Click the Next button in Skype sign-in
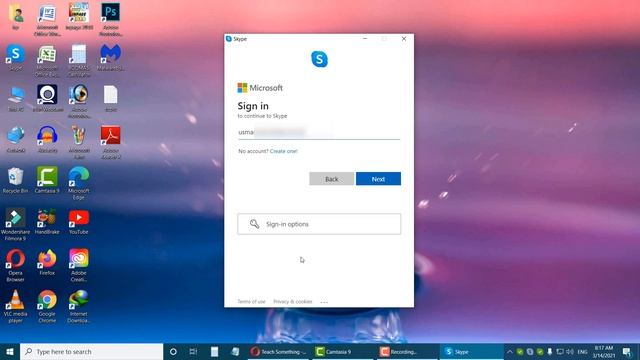The height and width of the screenshot is (360, 640). coord(378,179)
